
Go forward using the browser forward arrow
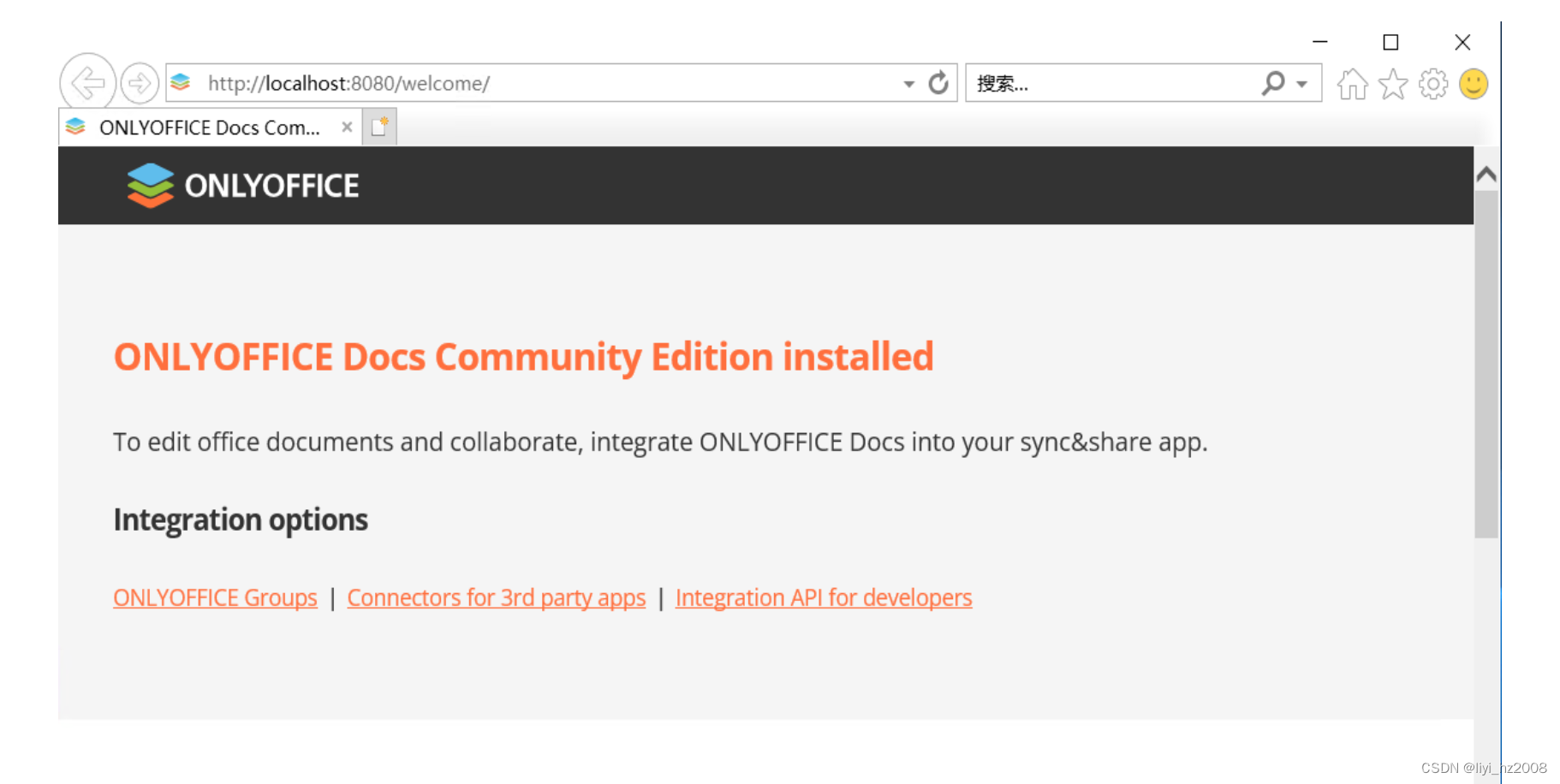tap(140, 83)
